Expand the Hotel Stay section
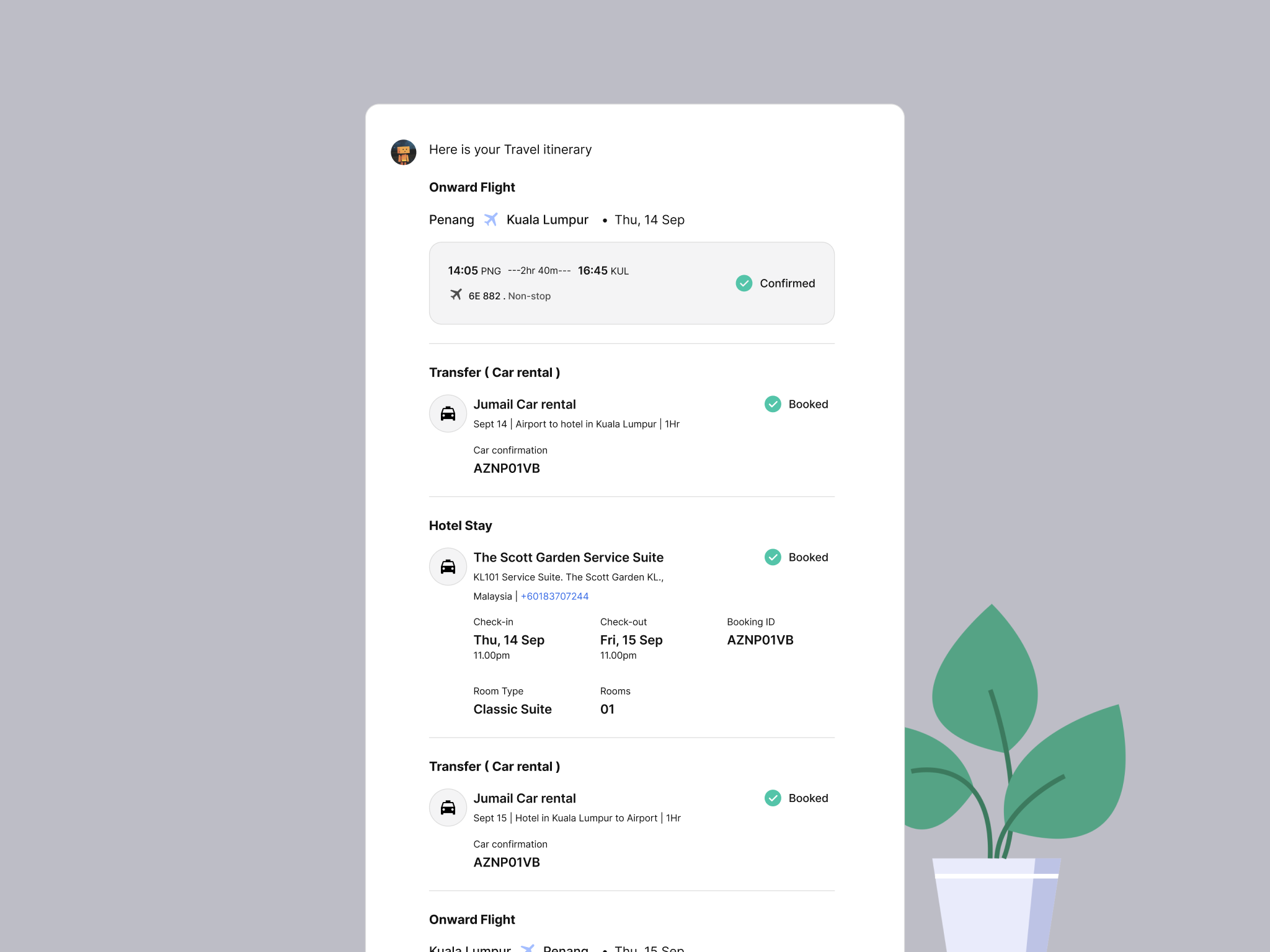The width and height of the screenshot is (1270, 952). coord(460,525)
